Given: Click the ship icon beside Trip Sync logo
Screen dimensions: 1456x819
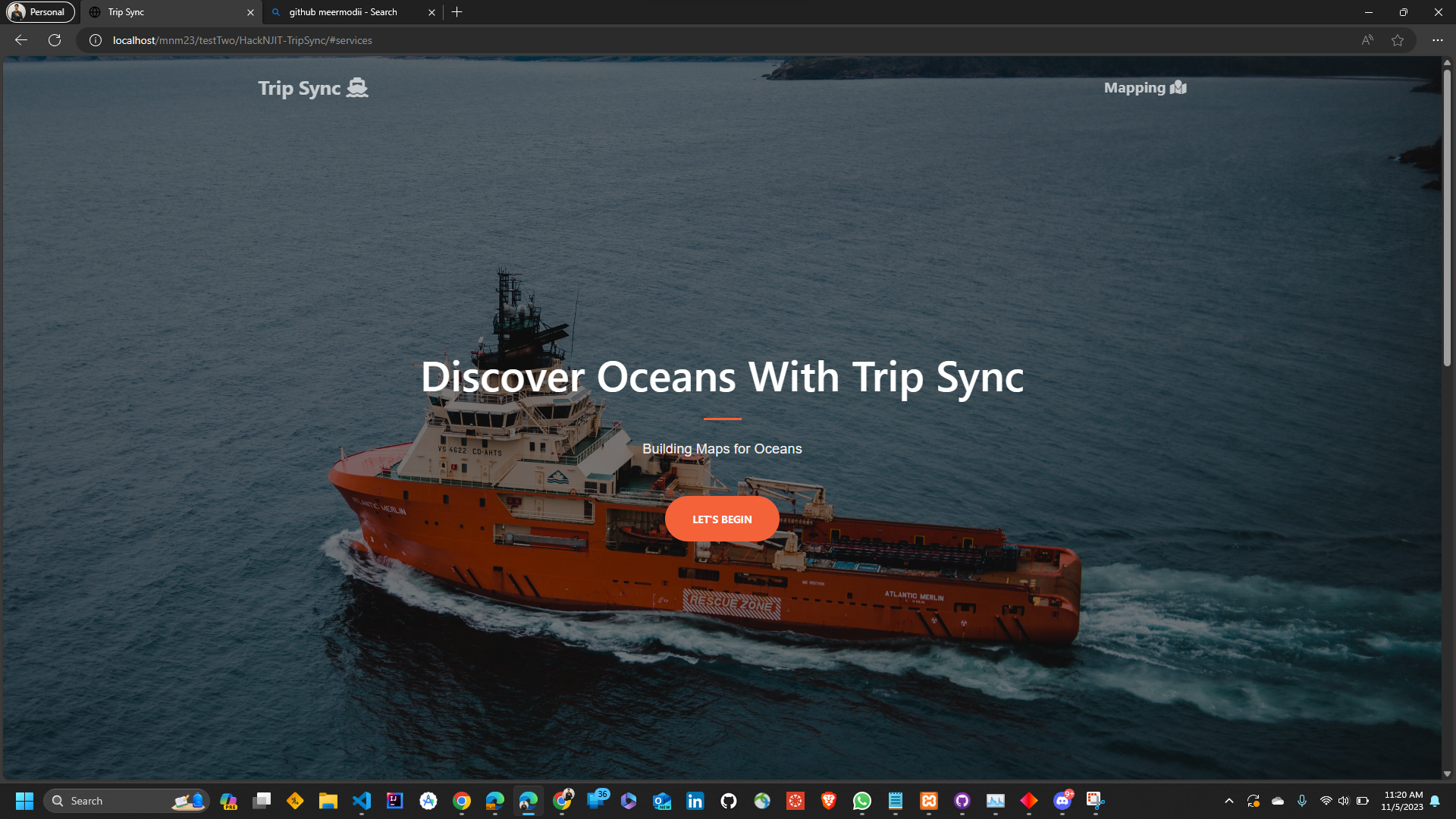Looking at the screenshot, I should pyautogui.click(x=357, y=88).
